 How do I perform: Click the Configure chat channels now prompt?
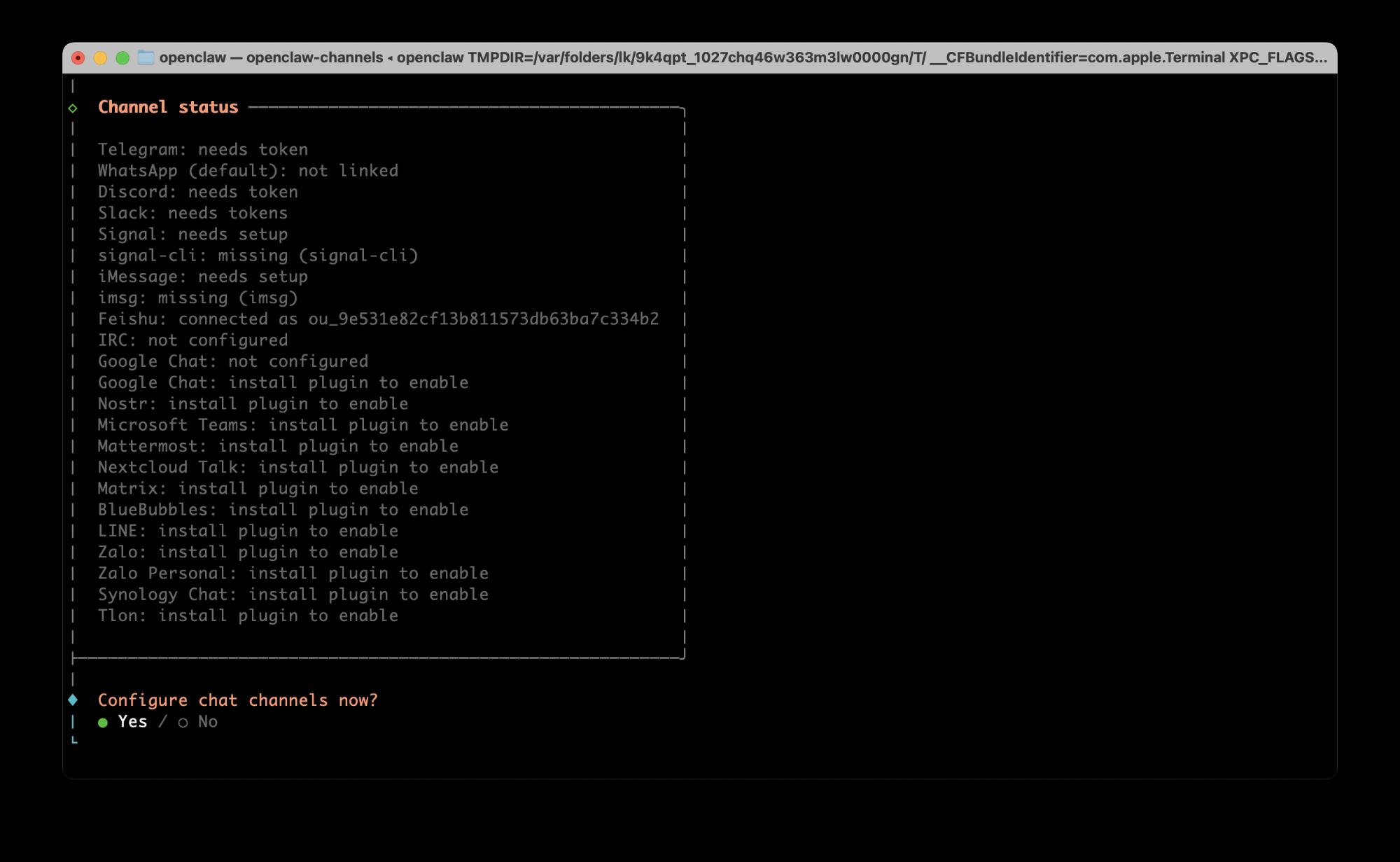pos(237,700)
